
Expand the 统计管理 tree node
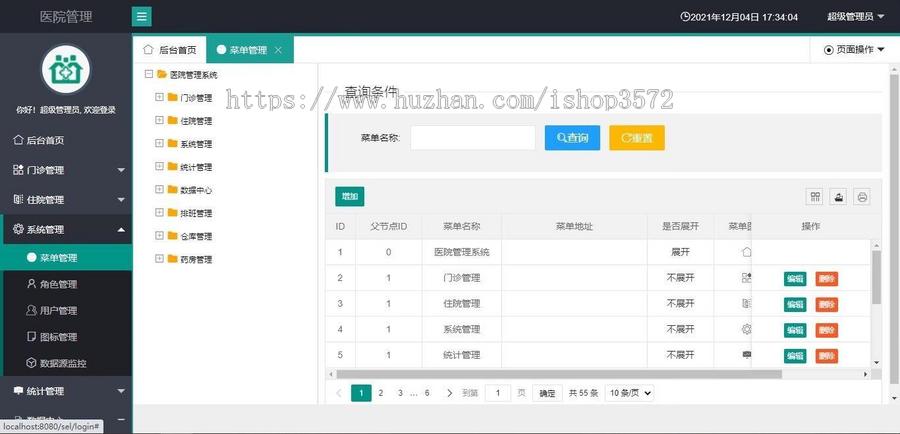pyautogui.click(x=160, y=166)
